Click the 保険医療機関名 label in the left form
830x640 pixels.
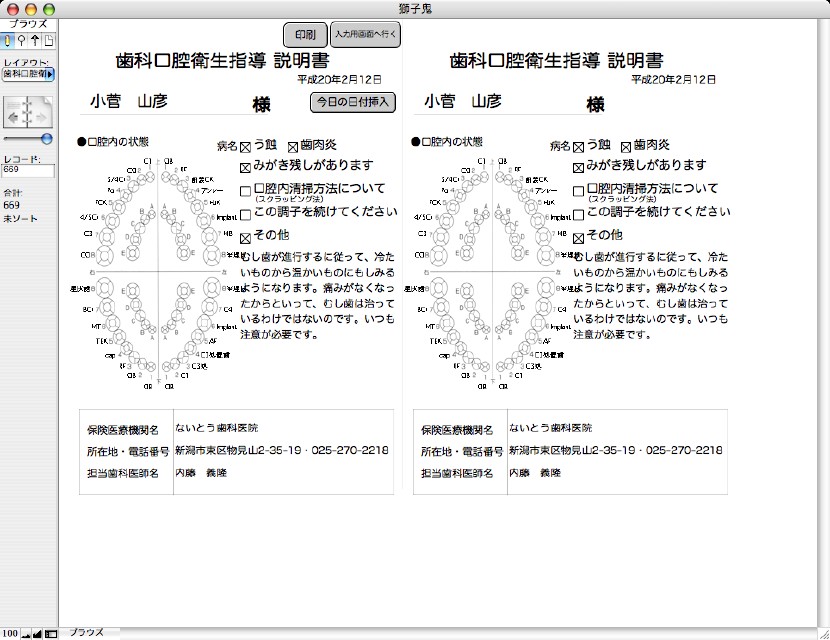(x=123, y=430)
